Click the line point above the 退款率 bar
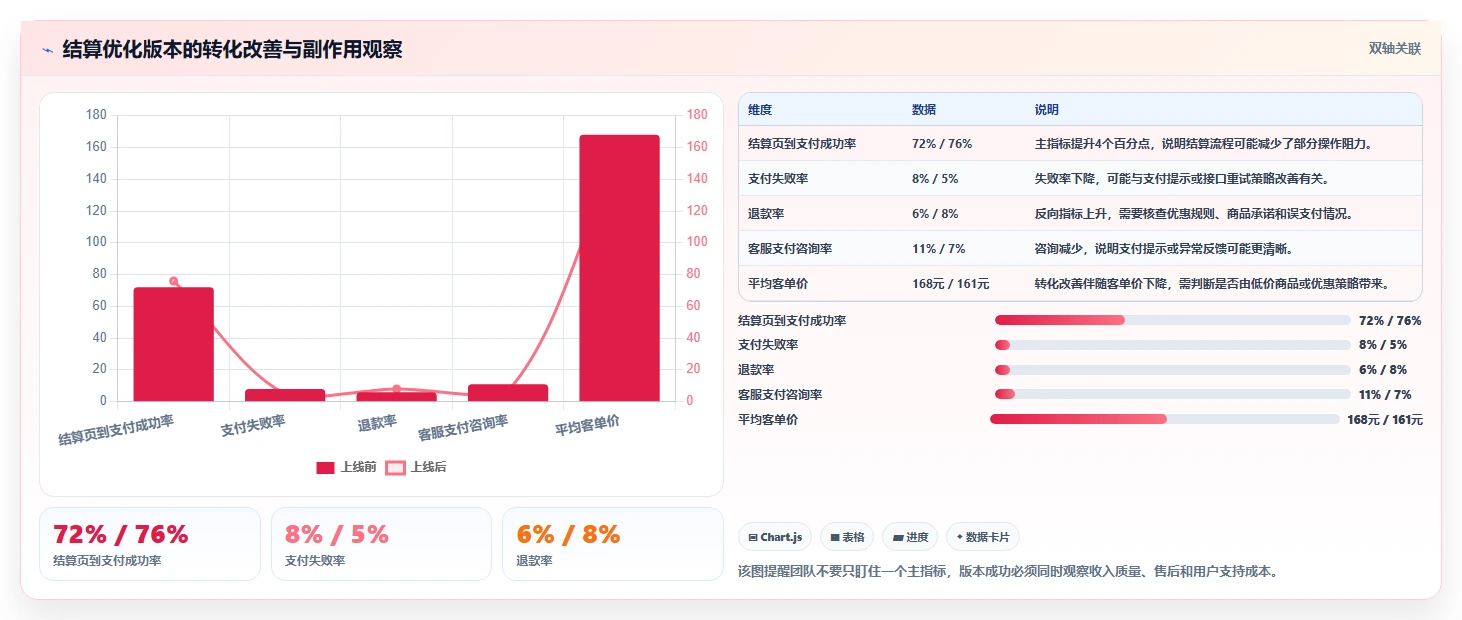 (x=397, y=389)
